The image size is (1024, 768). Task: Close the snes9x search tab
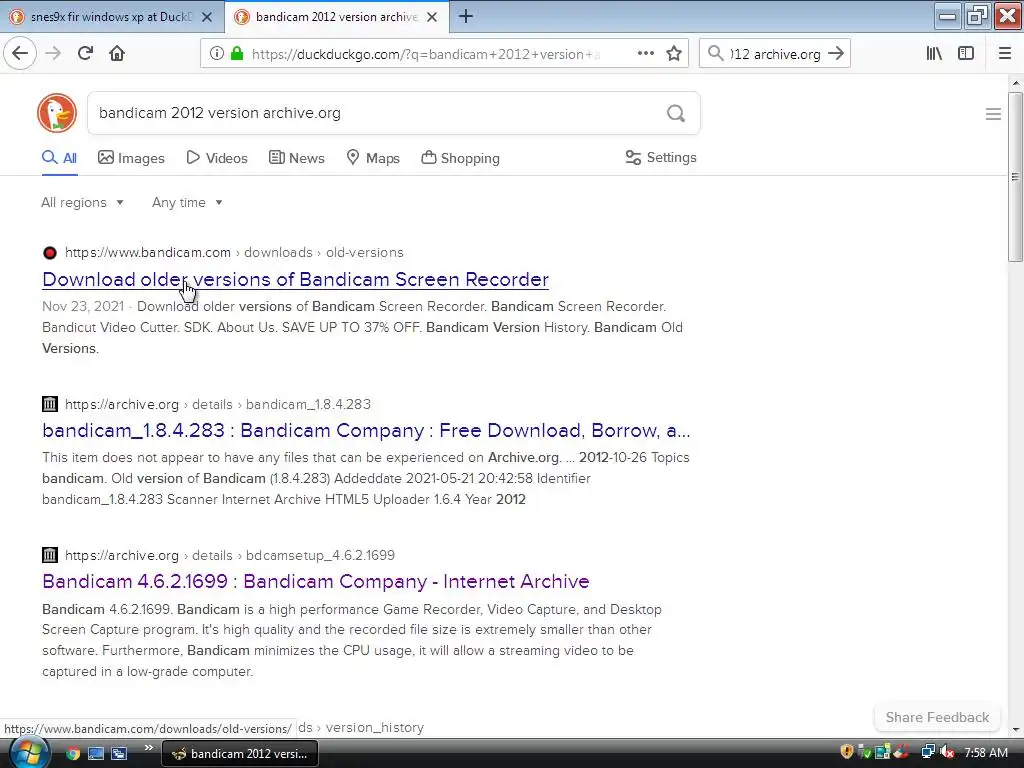[207, 17]
